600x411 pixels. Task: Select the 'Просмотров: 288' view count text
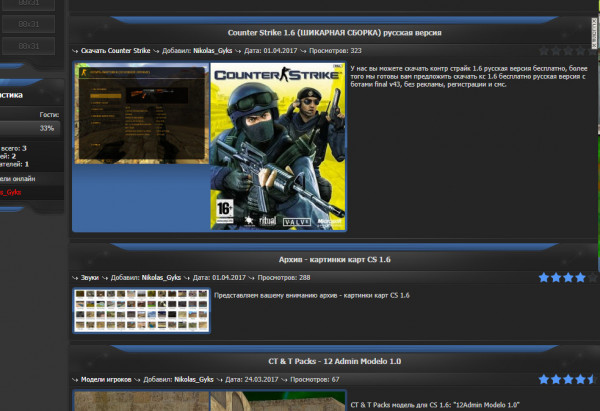(284, 278)
